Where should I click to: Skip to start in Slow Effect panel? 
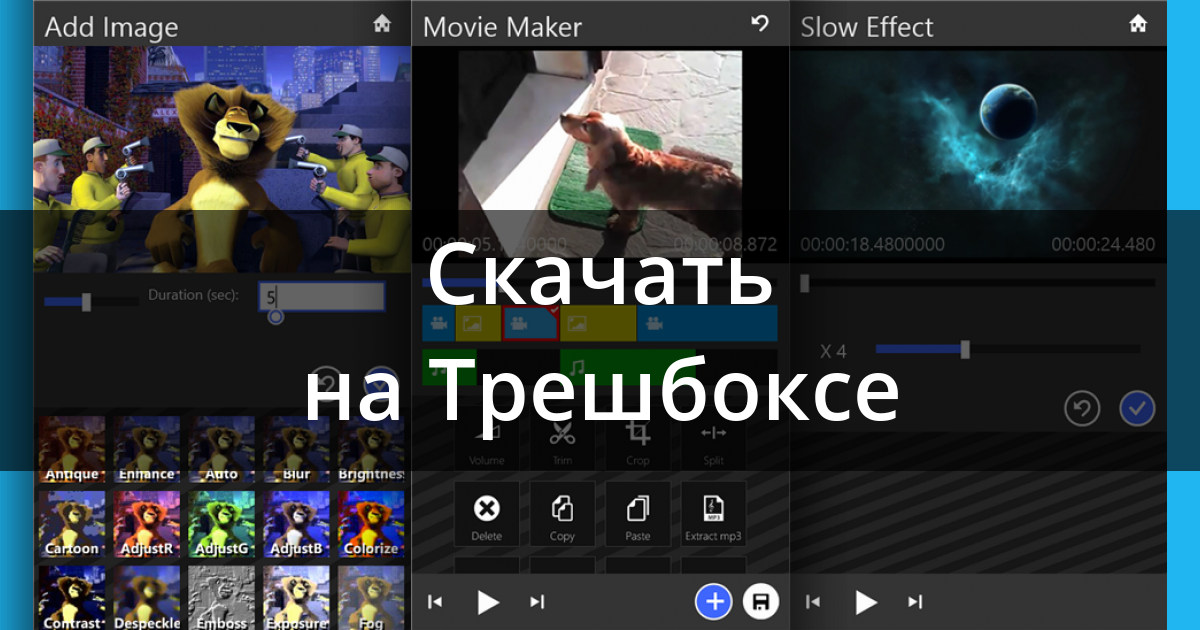click(813, 601)
